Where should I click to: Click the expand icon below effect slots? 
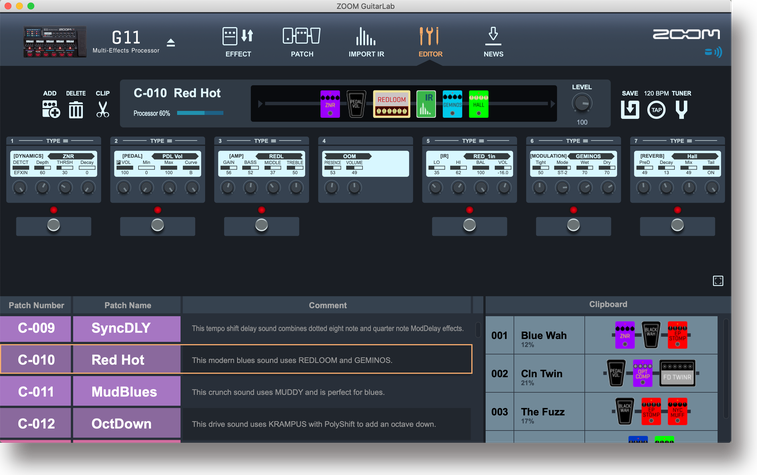point(718,281)
